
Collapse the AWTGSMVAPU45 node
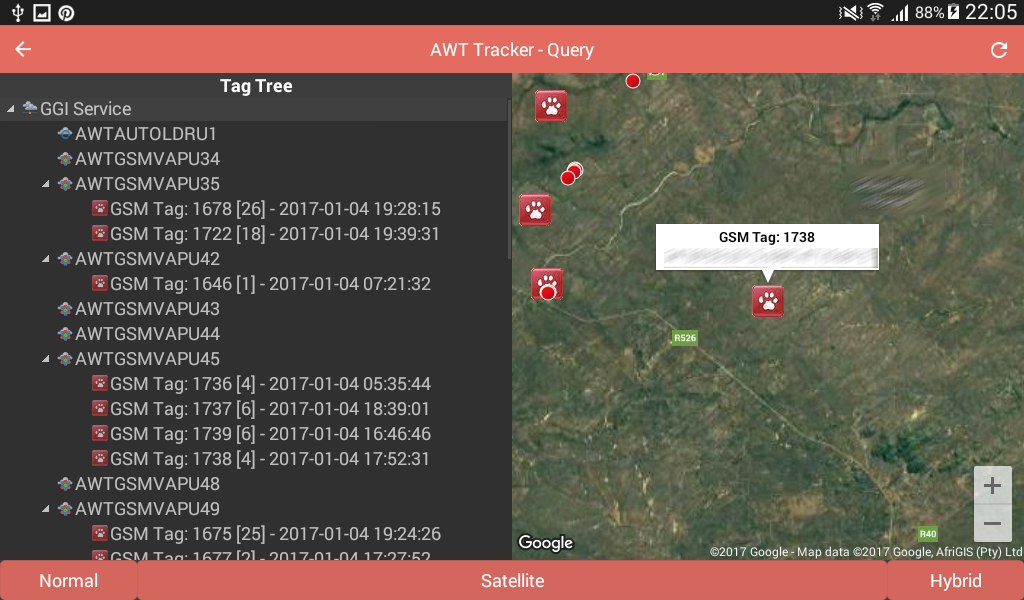click(46, 359)
